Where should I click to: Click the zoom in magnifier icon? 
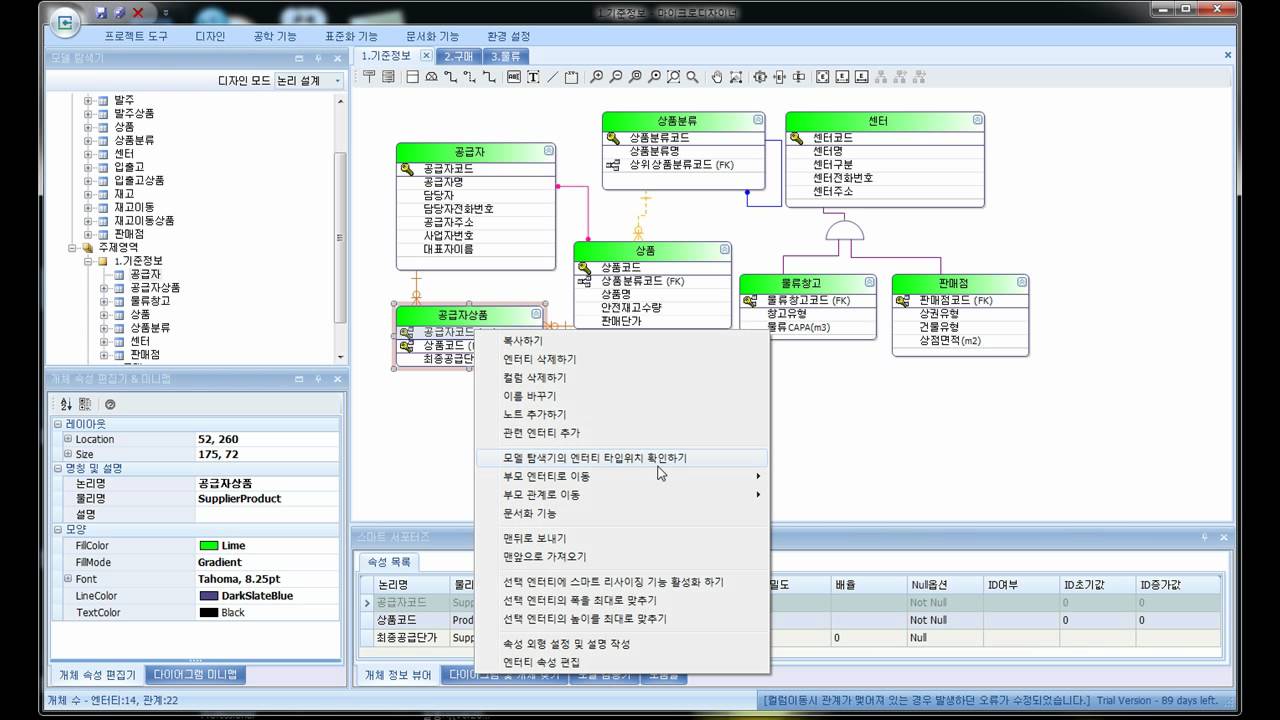point(596,77)
